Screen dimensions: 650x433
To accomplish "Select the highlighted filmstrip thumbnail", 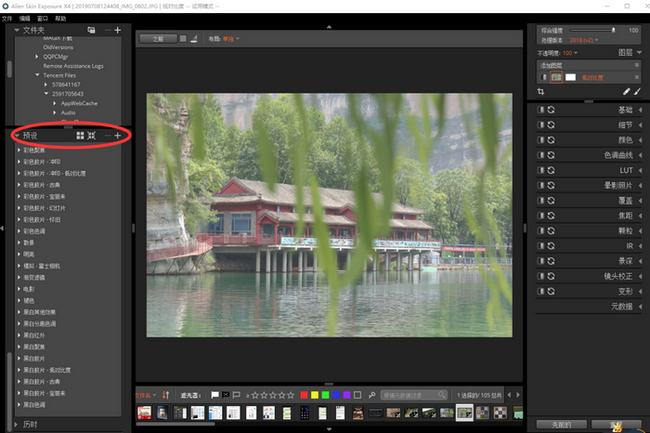I will click(x=464, y=413).
